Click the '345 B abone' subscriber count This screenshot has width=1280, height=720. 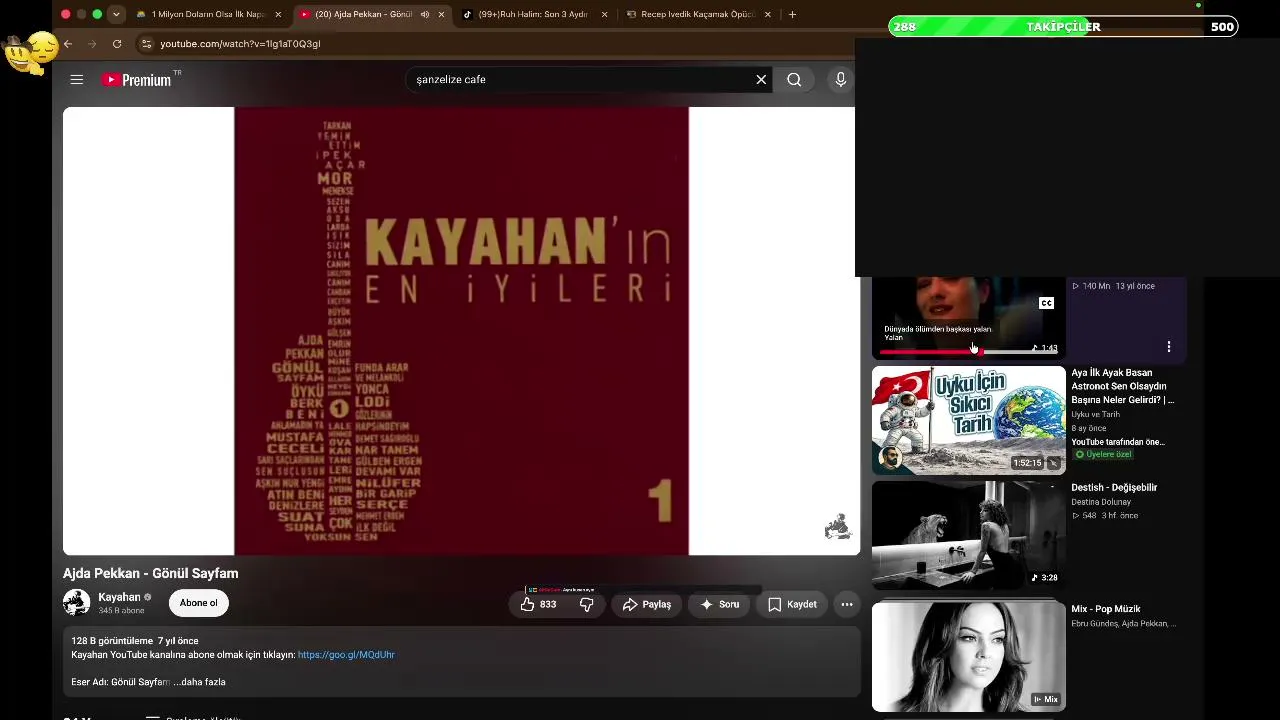click(x=121, y=611)
